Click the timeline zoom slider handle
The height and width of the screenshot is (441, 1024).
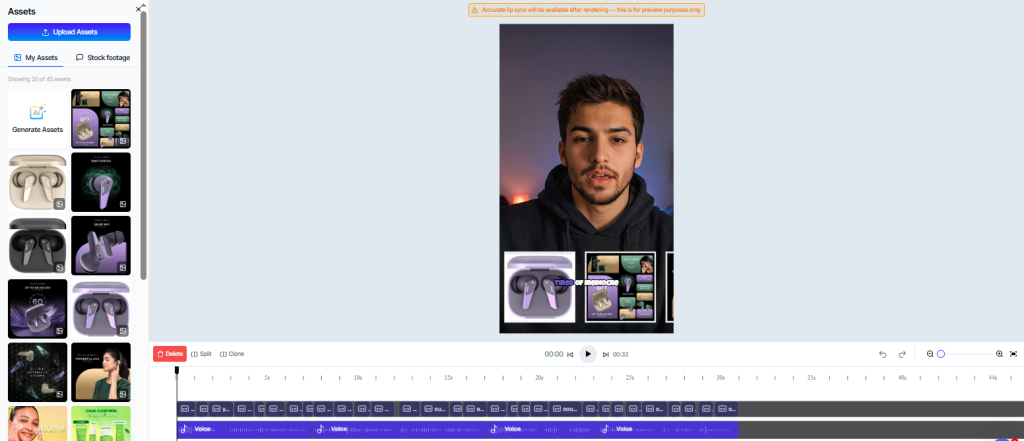(941, 353)
